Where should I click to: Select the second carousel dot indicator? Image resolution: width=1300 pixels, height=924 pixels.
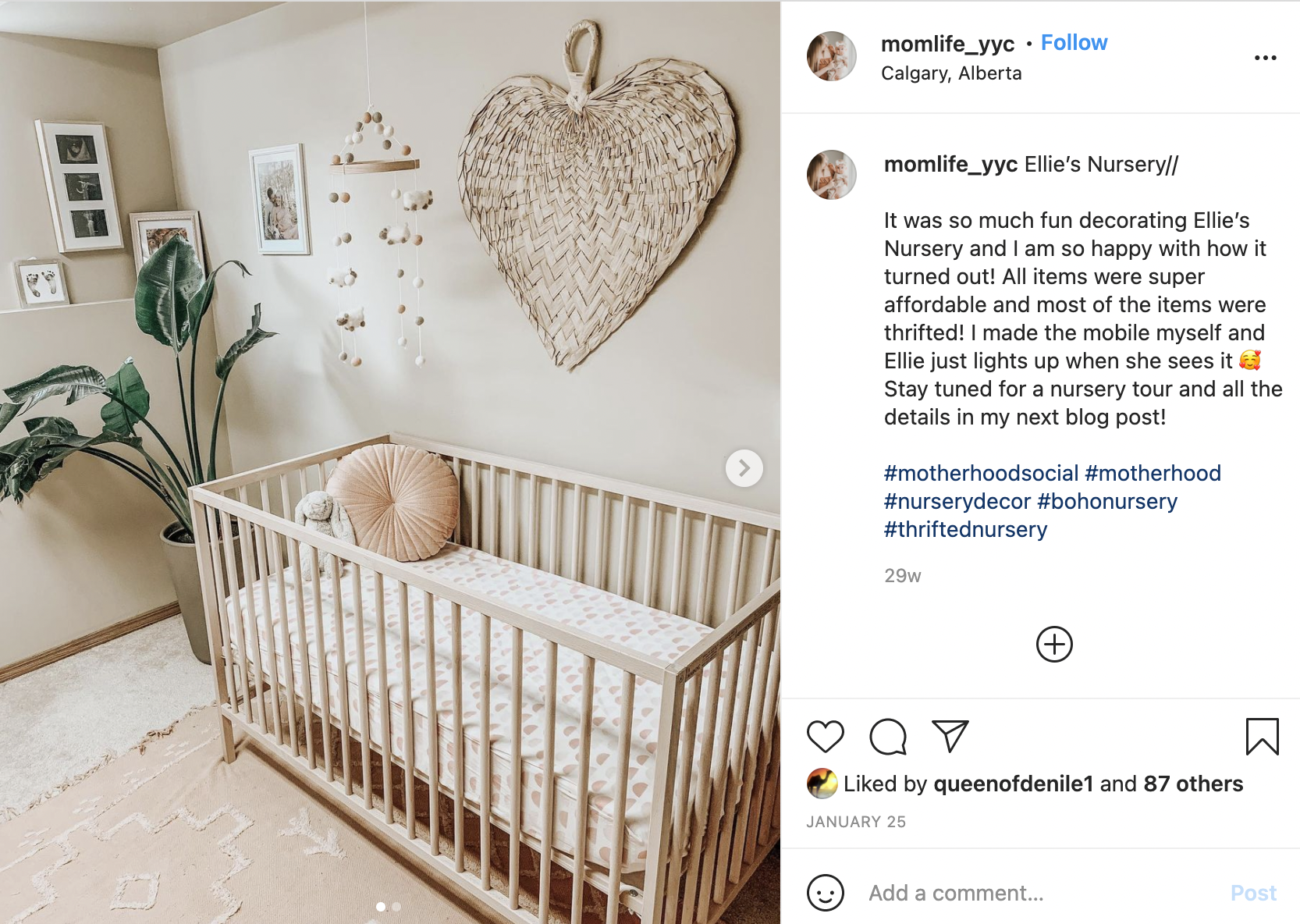point(396,907)
